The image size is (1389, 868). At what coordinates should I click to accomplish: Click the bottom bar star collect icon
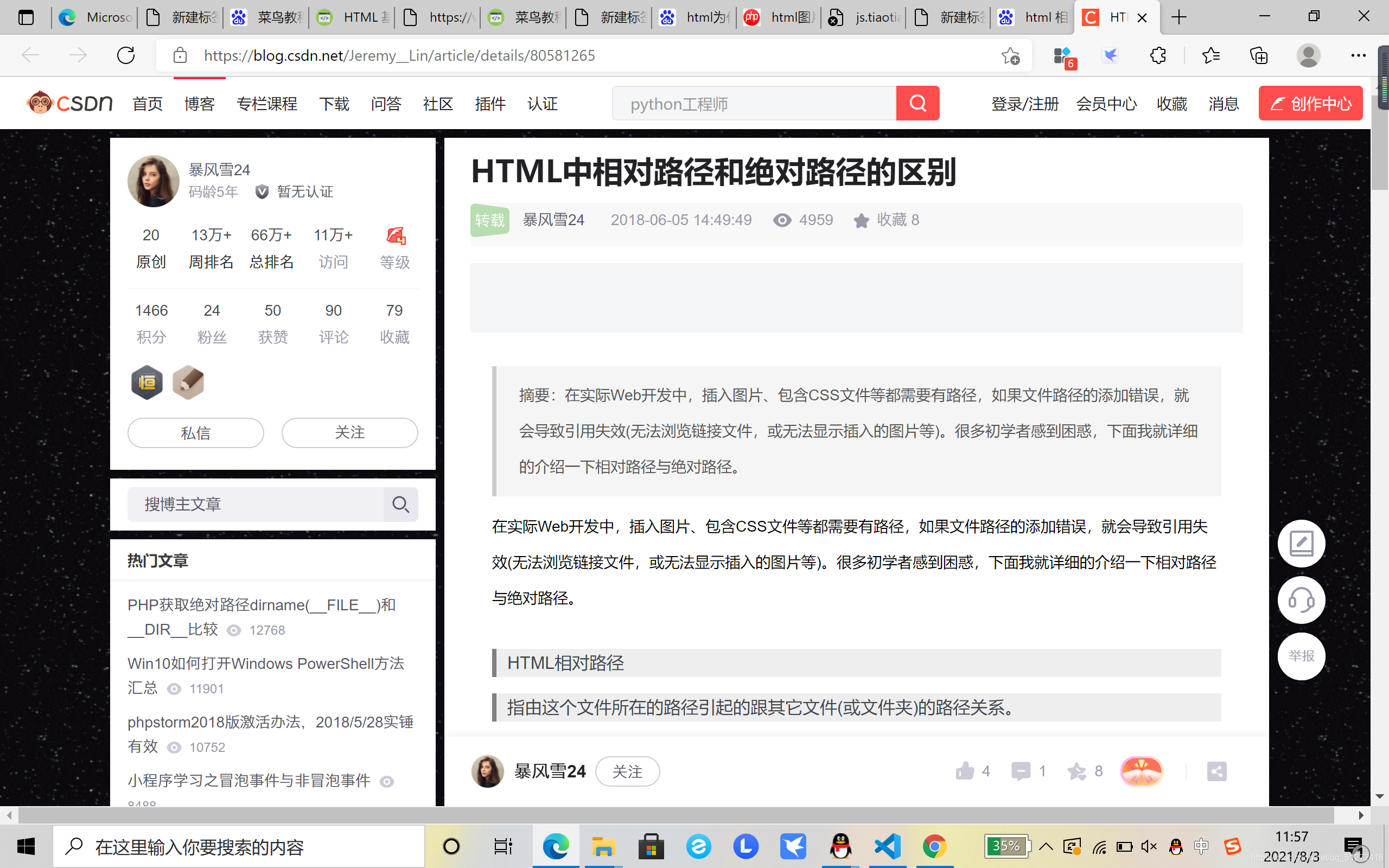1076,771
